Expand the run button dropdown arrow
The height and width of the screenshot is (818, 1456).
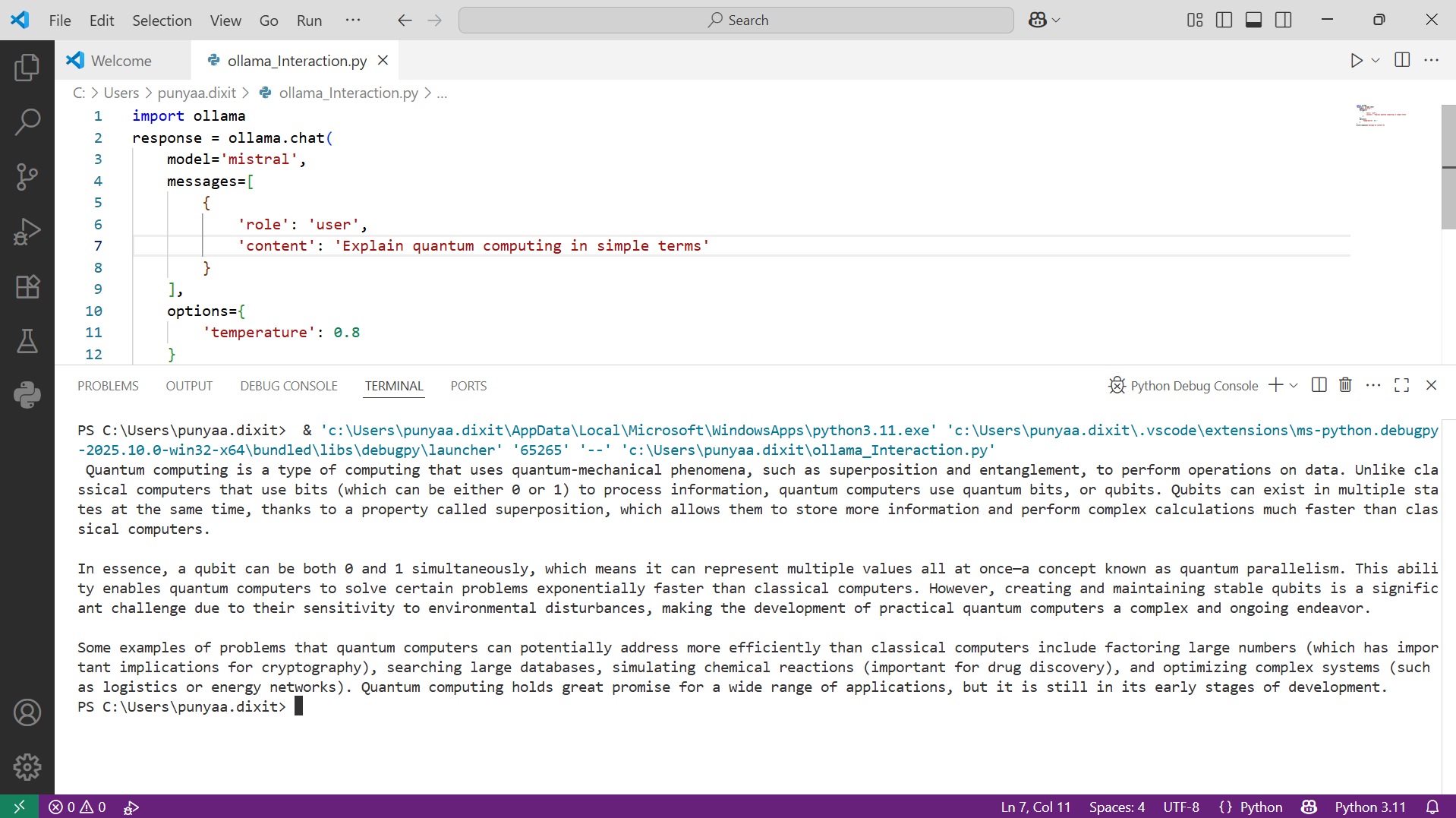coord(1376,61)
